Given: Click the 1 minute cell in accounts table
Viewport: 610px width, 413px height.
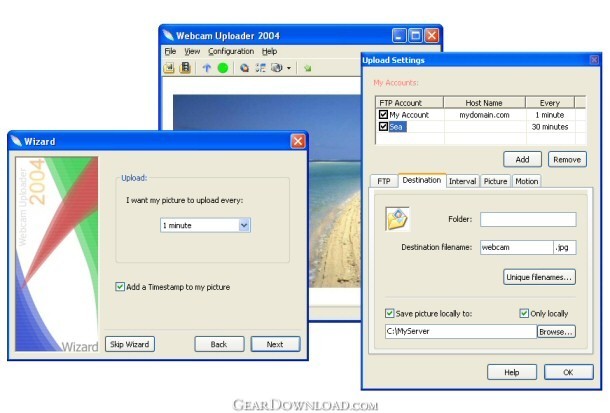Looking at the screenshot, I should 550,115.
